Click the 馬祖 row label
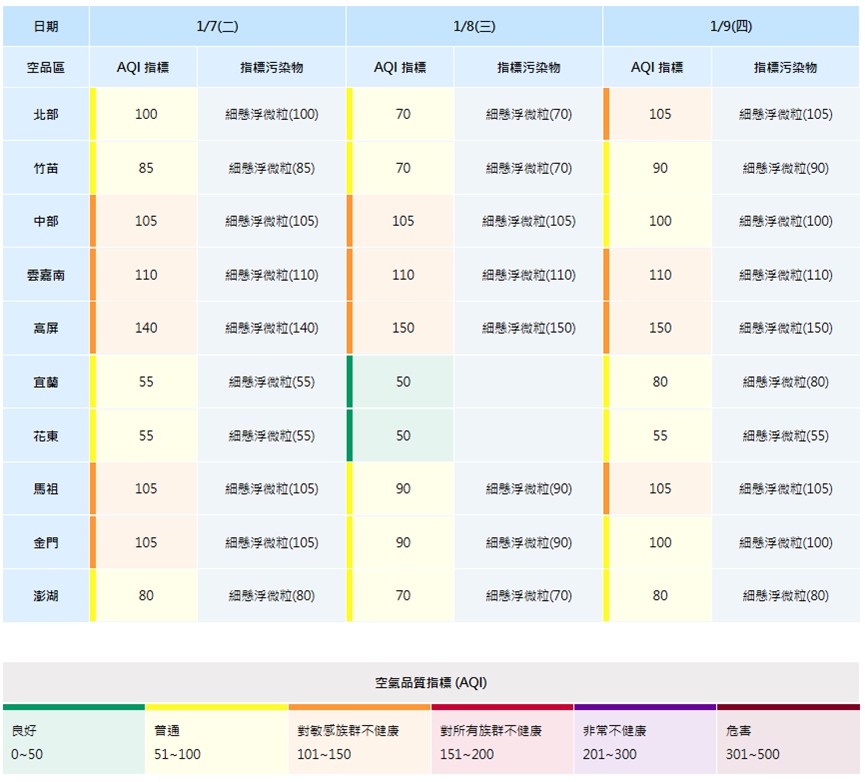Screen dimensions: 865x782 coord(46,489)
